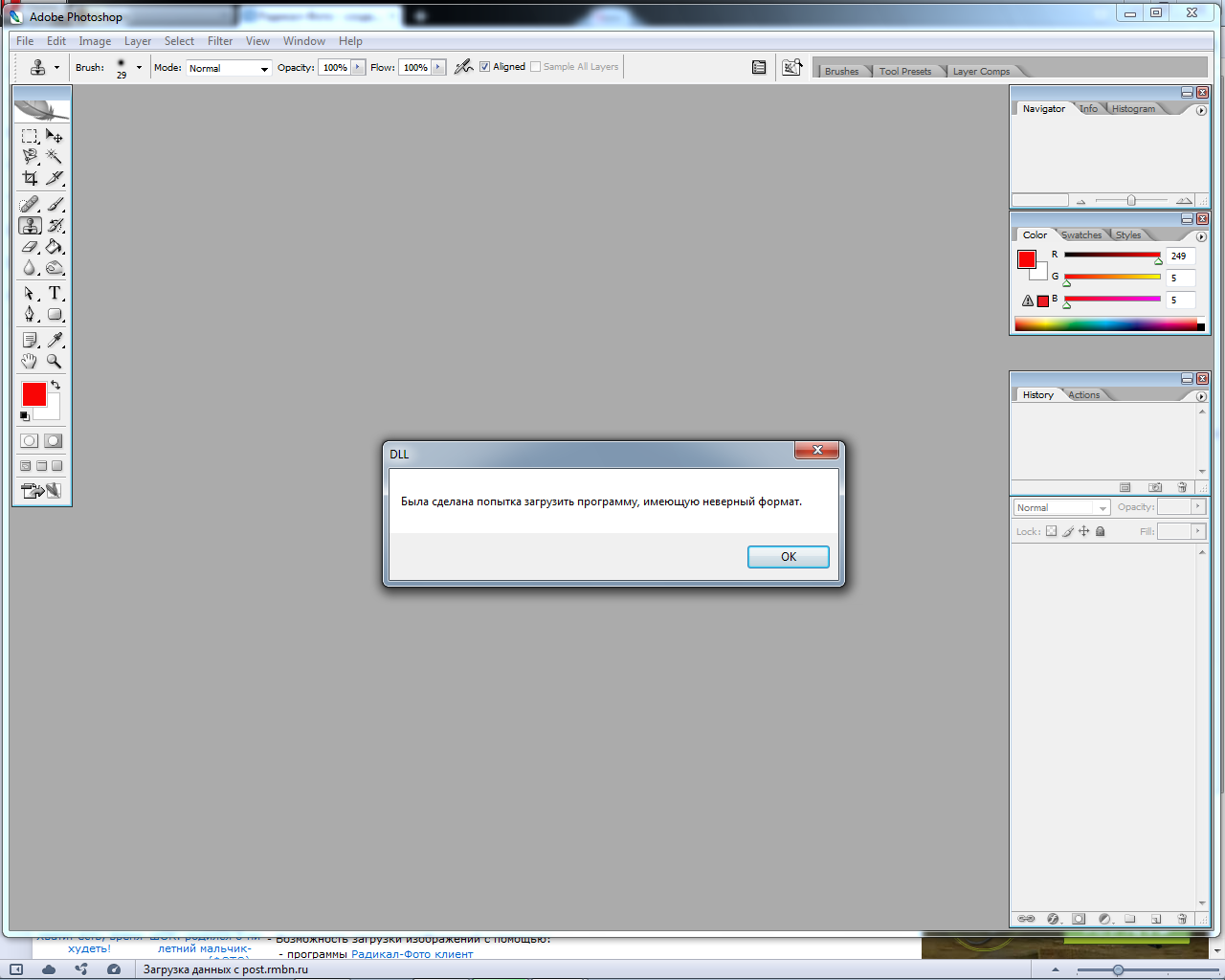1225x980 pixels.
Task: Open the Filter menu
Action: pyautogui.click(x=220, y=41)
